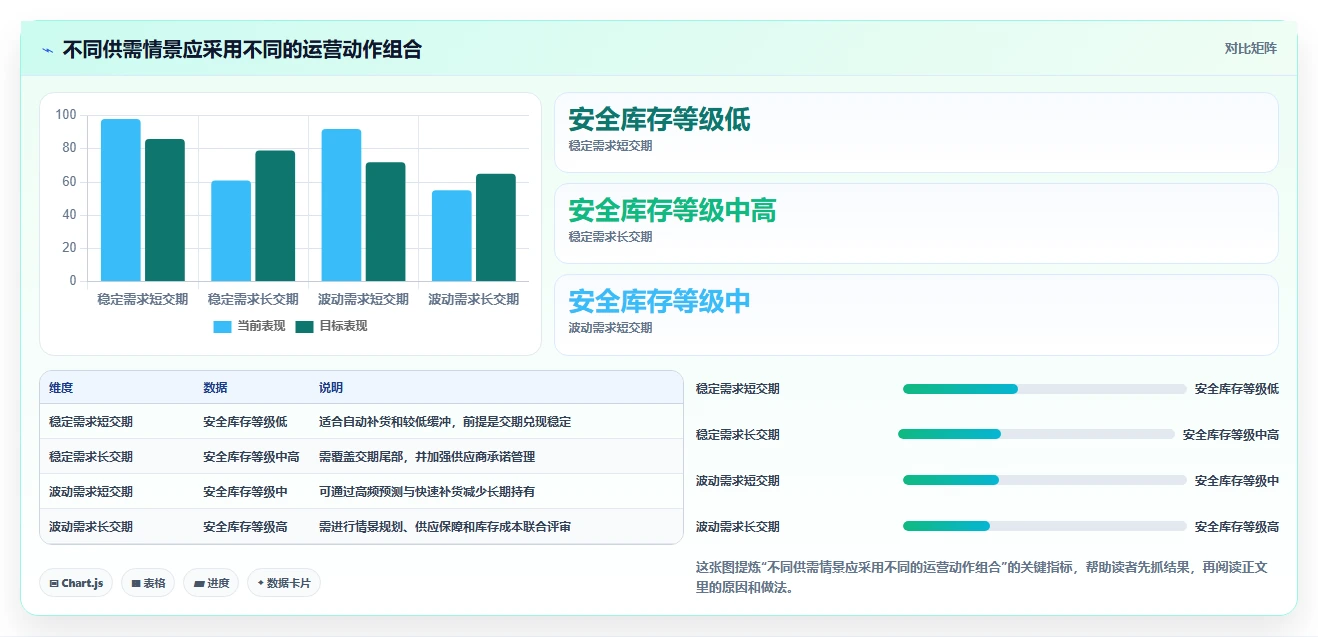Click the 稳定需求长交期 current performance bar in chart
1318x637 pixels.
point(231,231)
